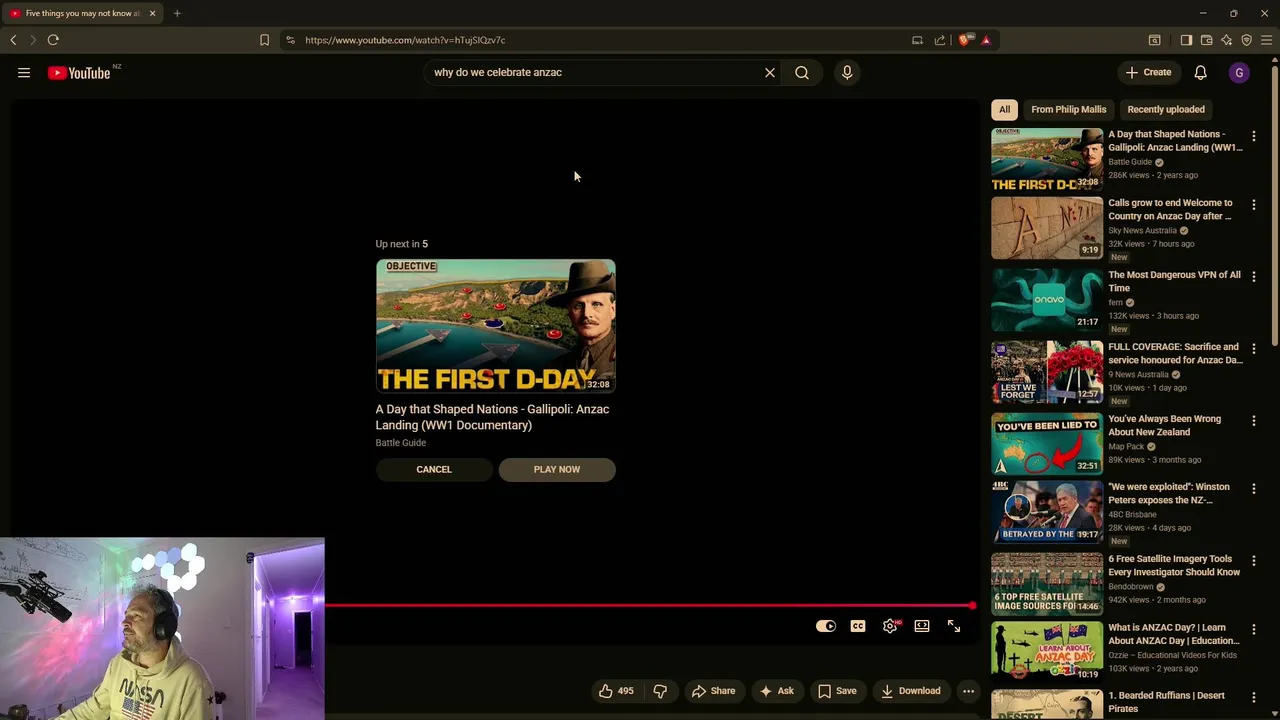
Task: Clear the search box with the X
Action: [770, 72]
